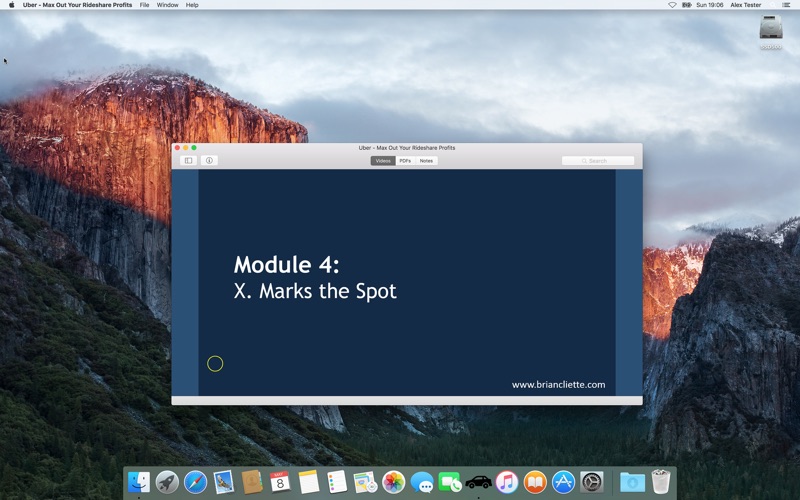The width and height of the screenshot is (800, 500).
Task: Open the Mail stamp icon in Dock
Action: click(x=223, y=482)
